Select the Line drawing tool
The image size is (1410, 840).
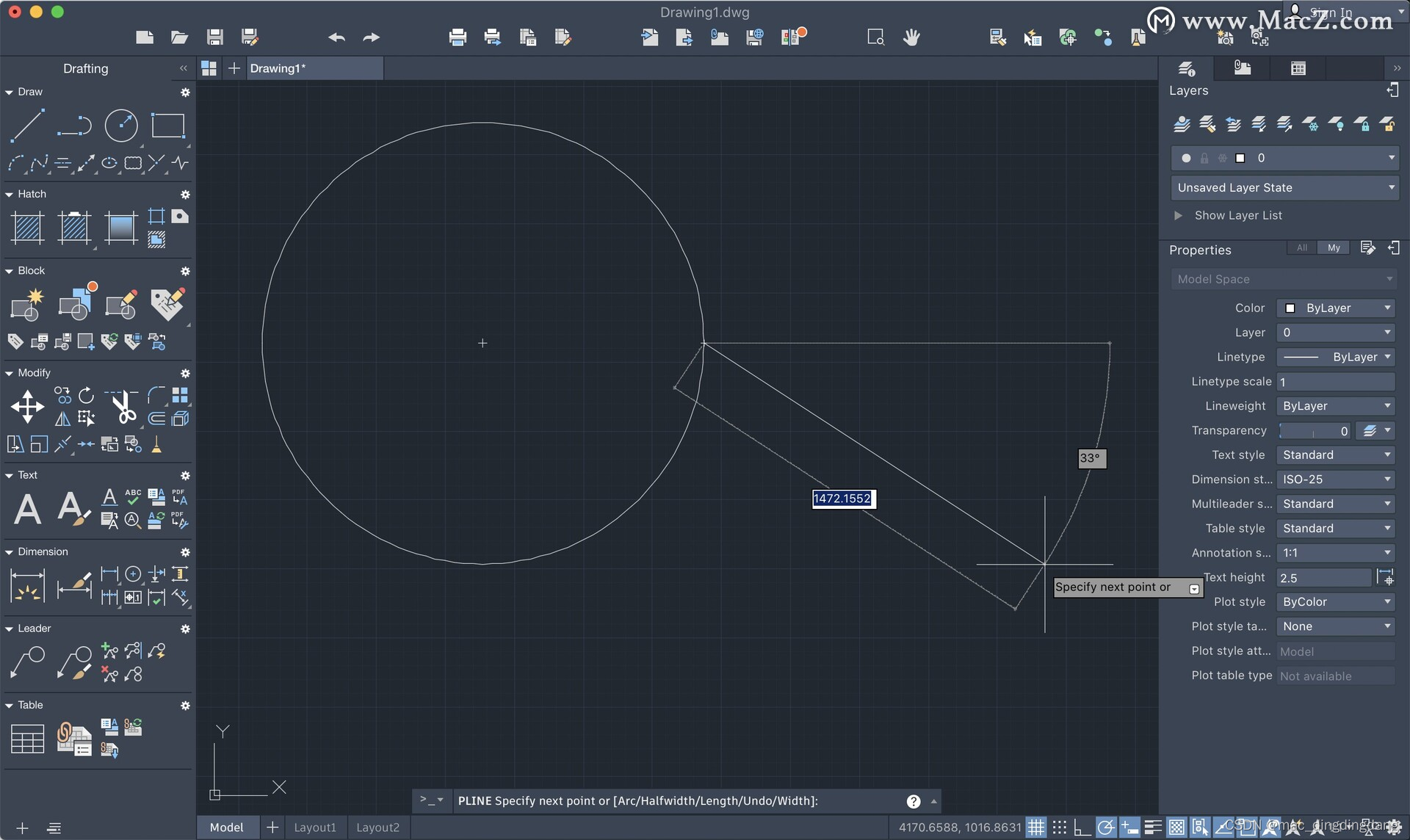pyautogui.click(x=27, y=126)
